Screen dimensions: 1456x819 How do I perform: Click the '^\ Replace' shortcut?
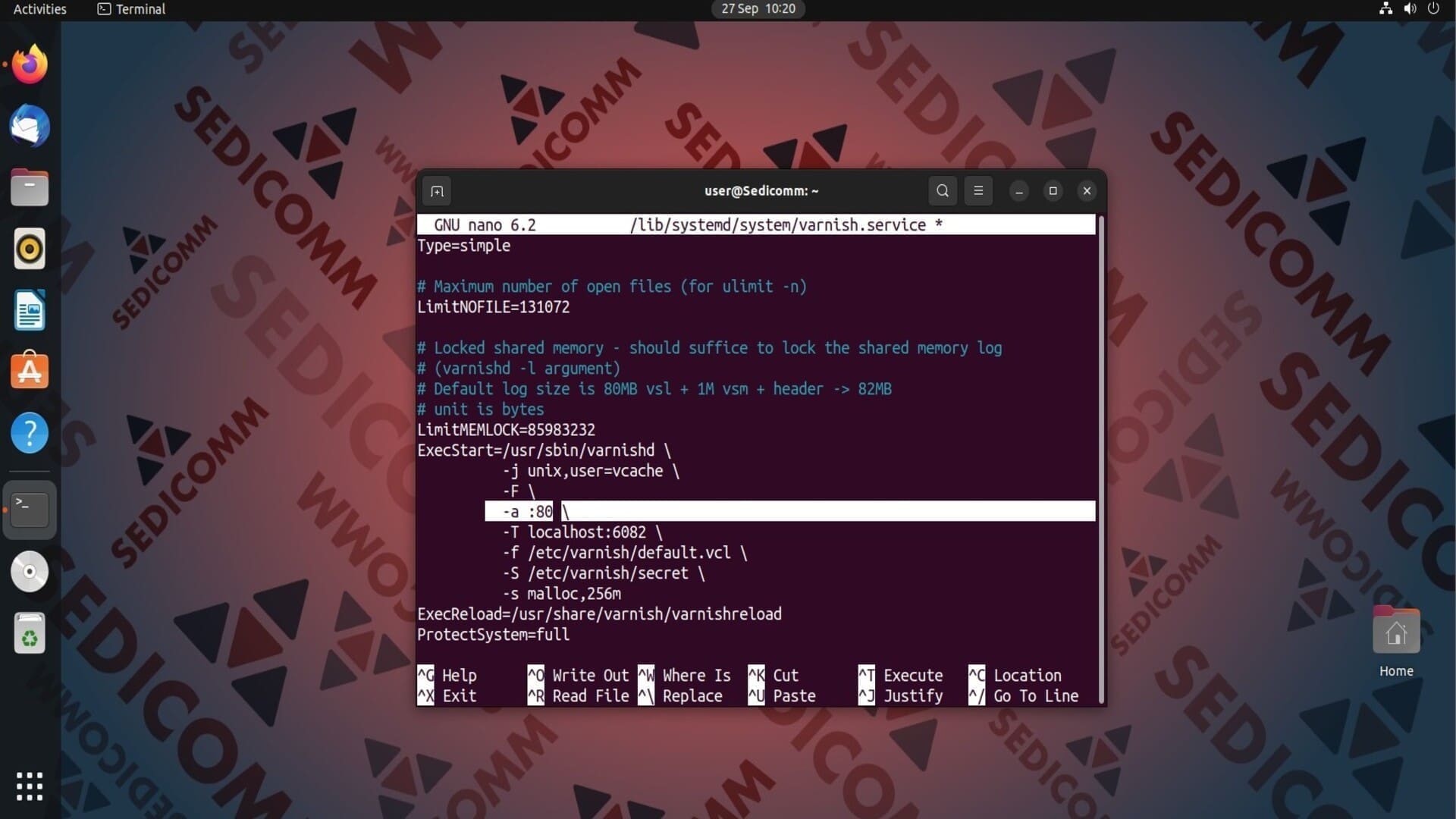point(680,695)
